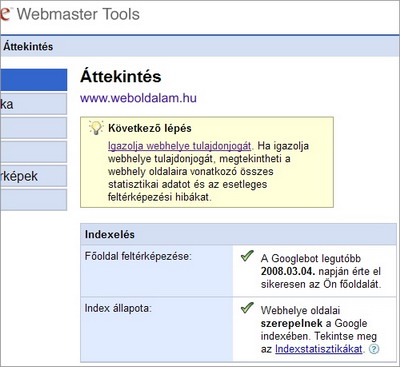Select the Áttekintés breadcrumb in the top bar

[x=28, y=46]
